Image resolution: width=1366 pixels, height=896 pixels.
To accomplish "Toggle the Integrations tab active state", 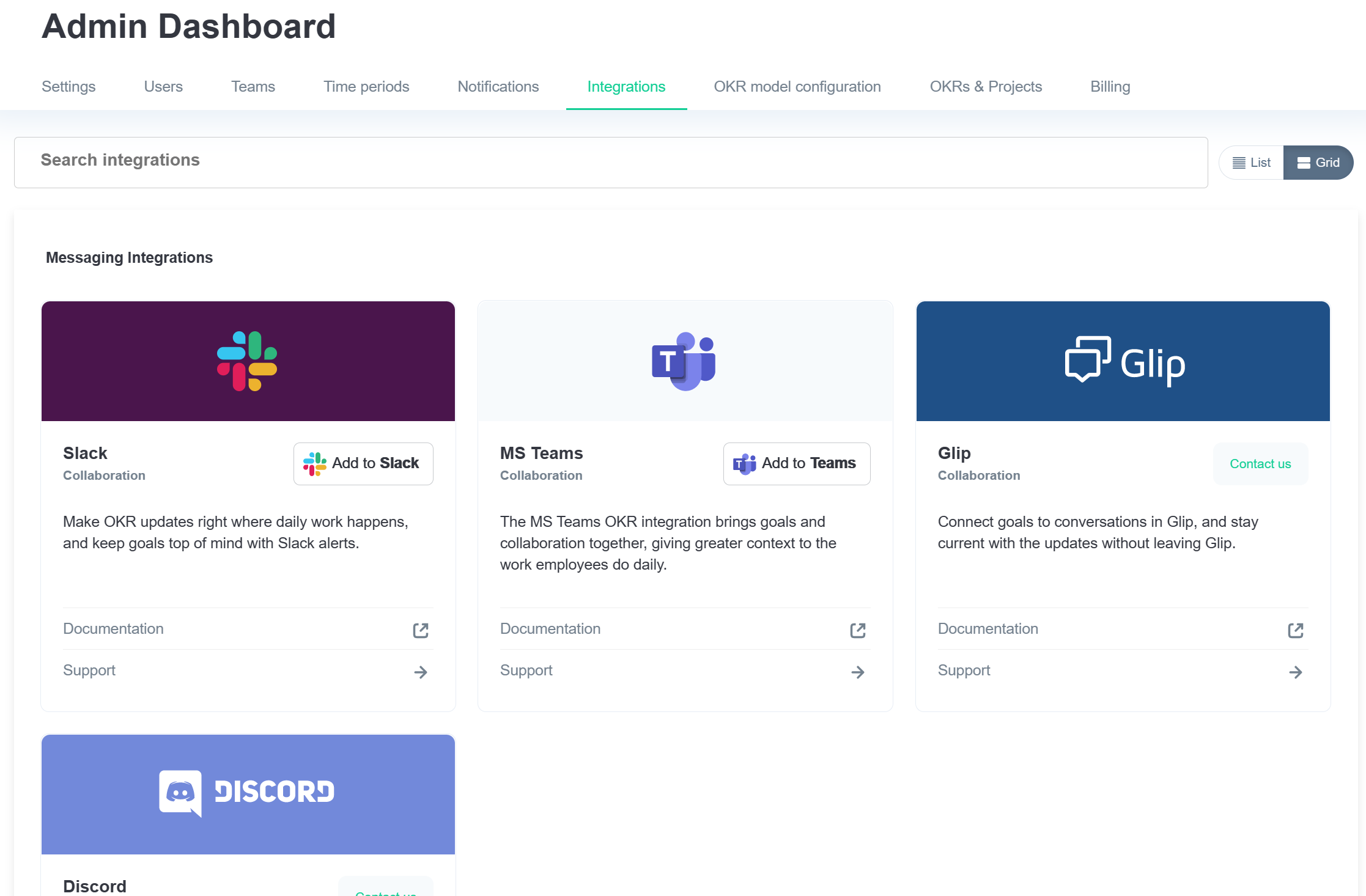I will click(x=626, y=87).
